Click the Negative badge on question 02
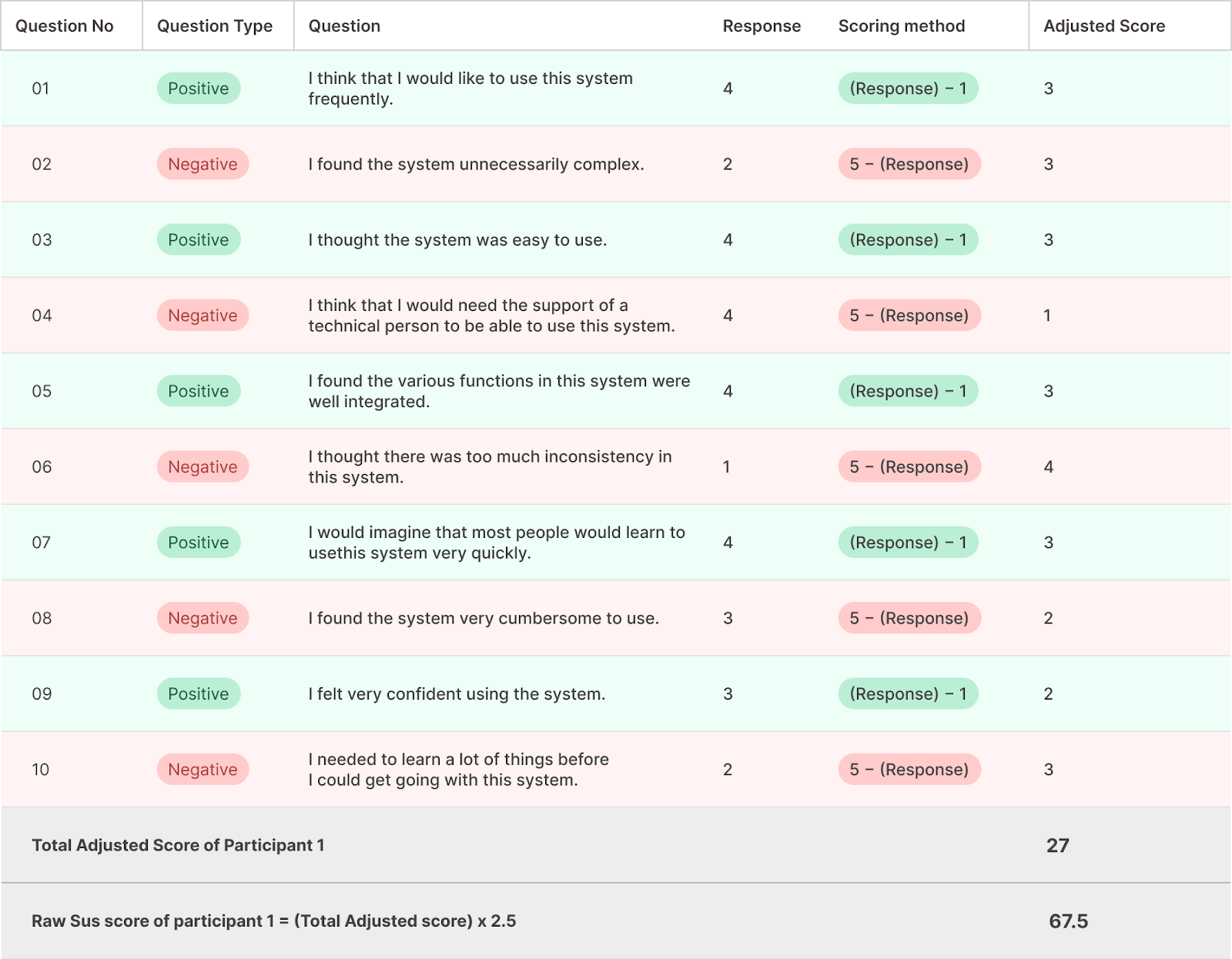This screenshot has height=959, width=1232. tap(203, 164)
